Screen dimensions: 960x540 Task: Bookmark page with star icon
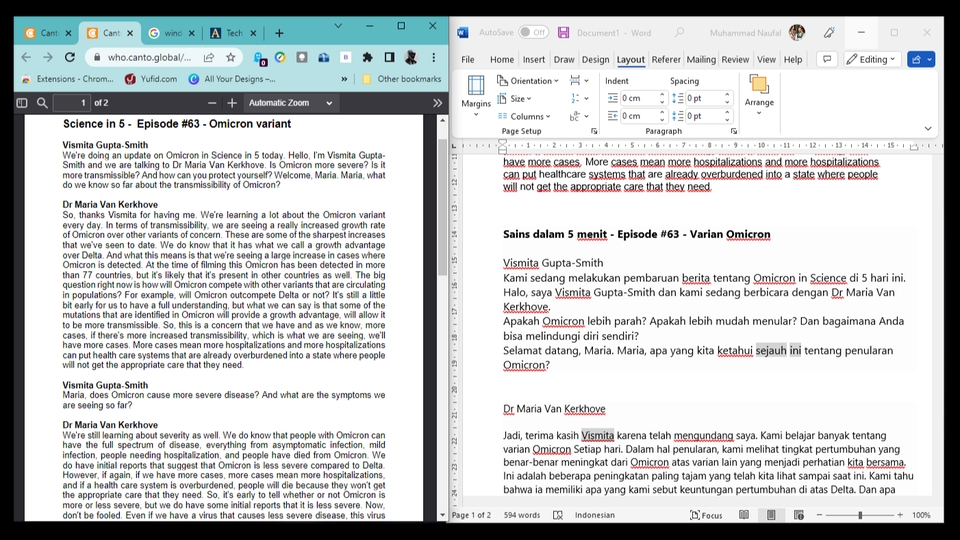[x=230, y=57]
